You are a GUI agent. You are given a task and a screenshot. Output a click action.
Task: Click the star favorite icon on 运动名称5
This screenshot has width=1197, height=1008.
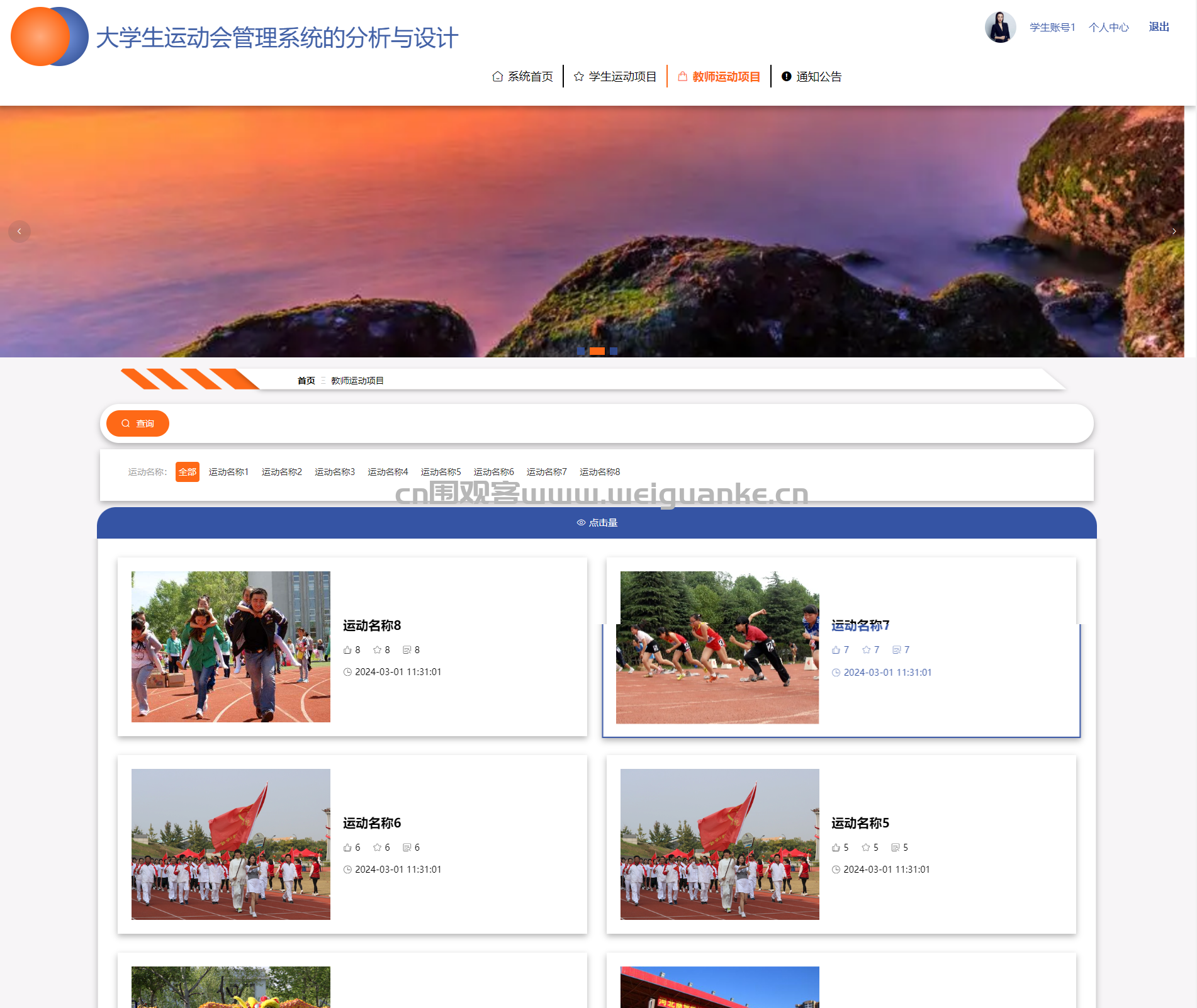[866, 848]
